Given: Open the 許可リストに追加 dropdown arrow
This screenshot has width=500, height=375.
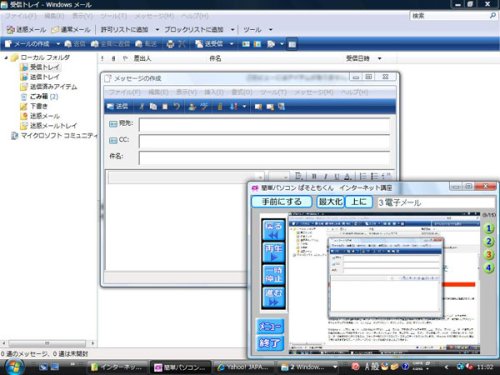Looking at the screenshot, I should (x=157, y=30).
